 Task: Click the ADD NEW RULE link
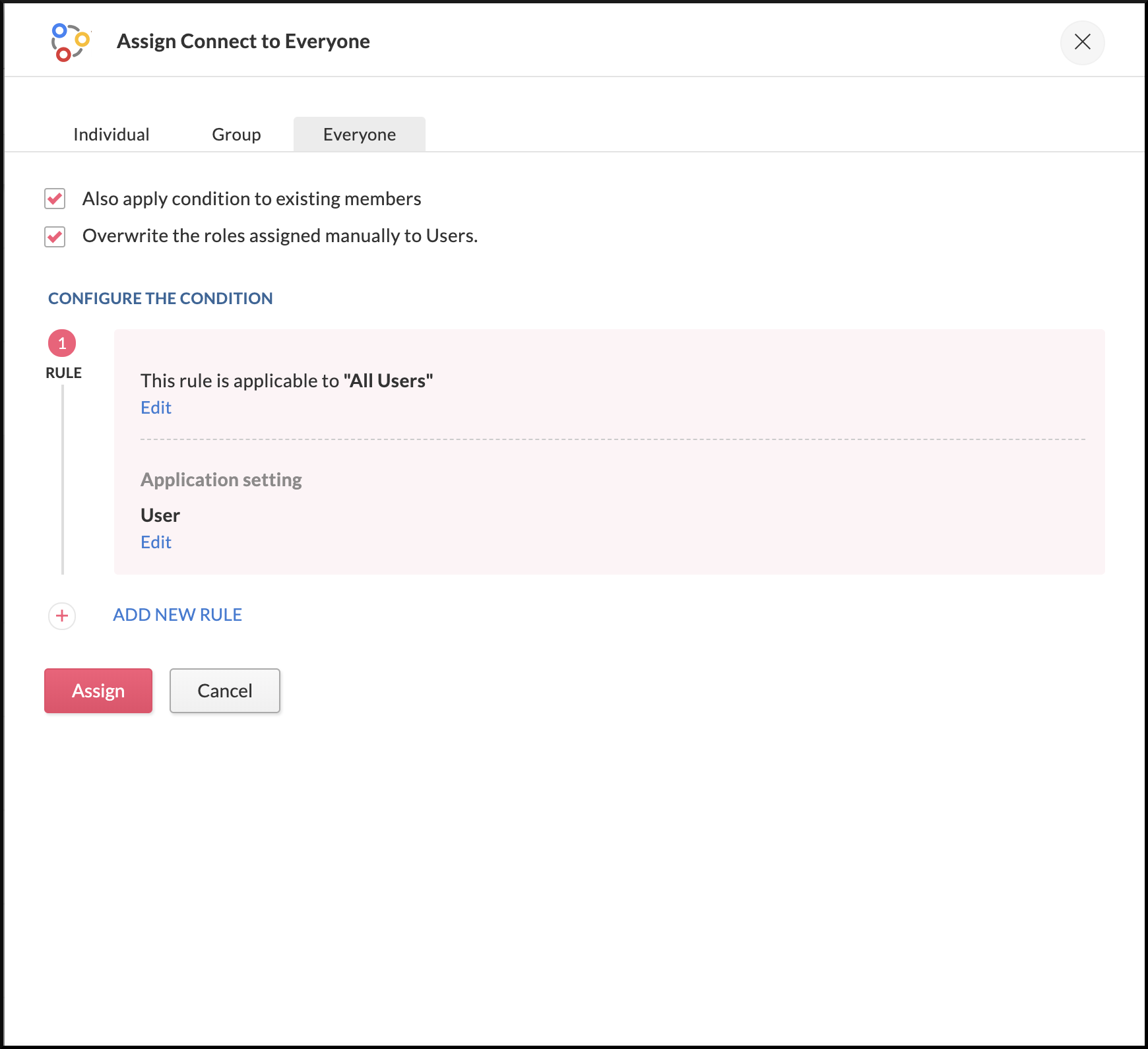[177, 615]
